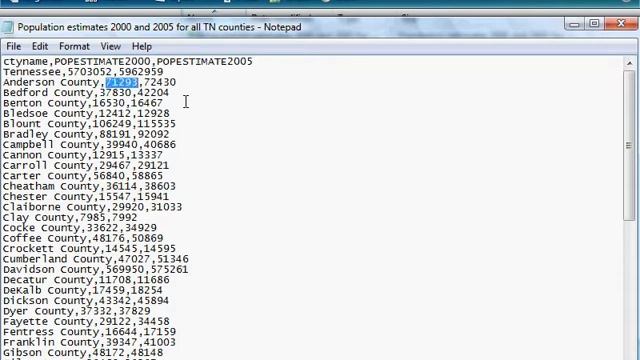Click the Dickson County line

pos(86,301)
